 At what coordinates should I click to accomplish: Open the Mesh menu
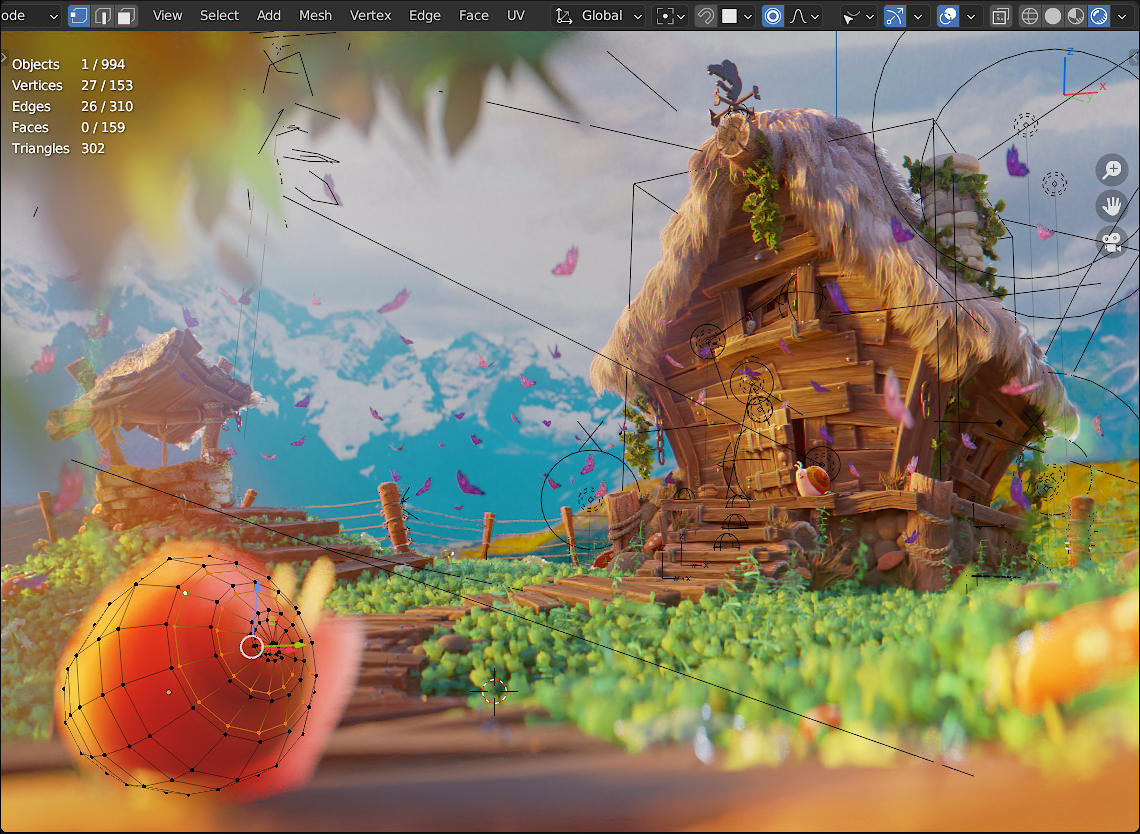click(315, 15)
